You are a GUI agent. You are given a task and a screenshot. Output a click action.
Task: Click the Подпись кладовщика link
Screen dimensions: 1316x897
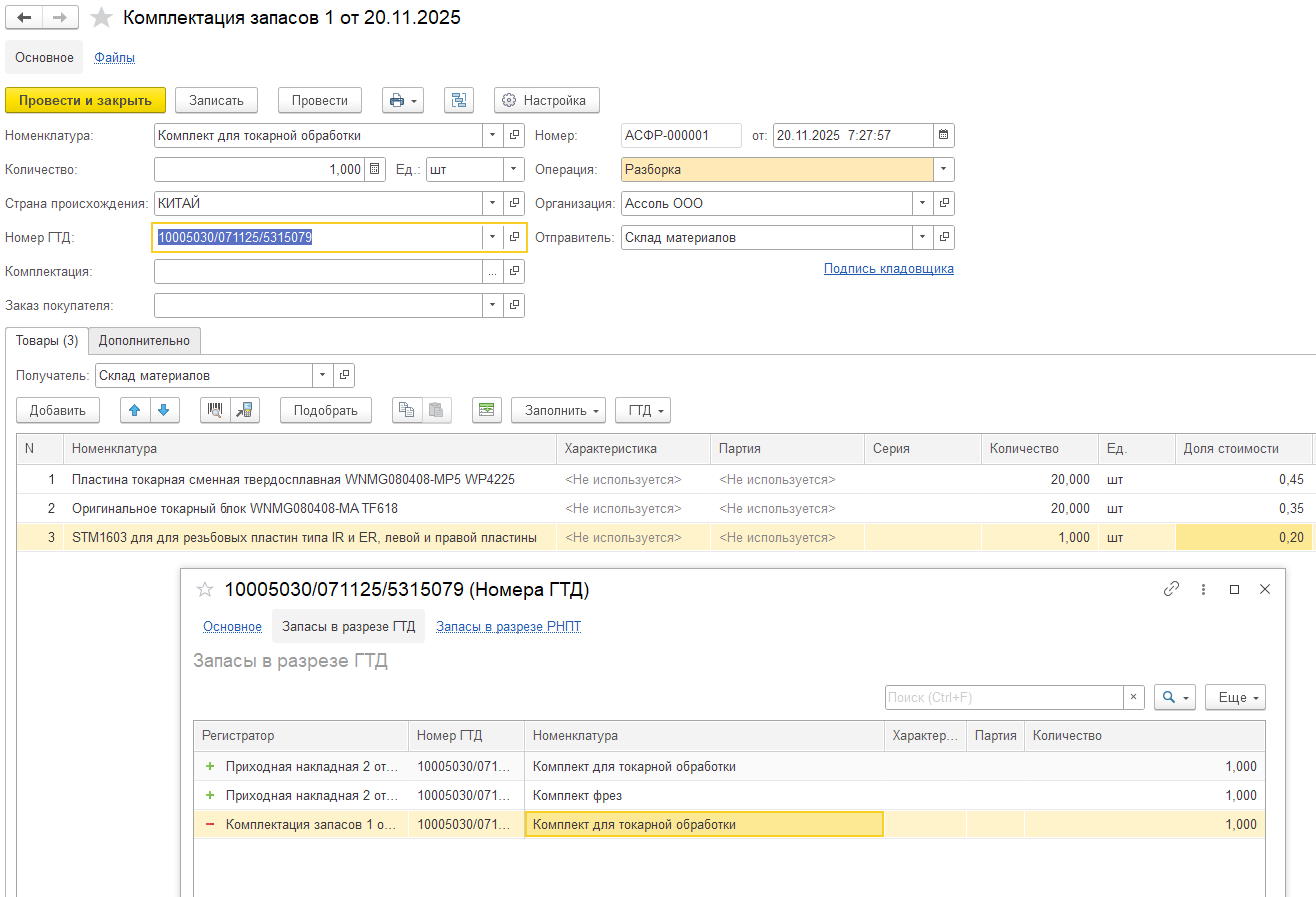[x=888, y=269]
